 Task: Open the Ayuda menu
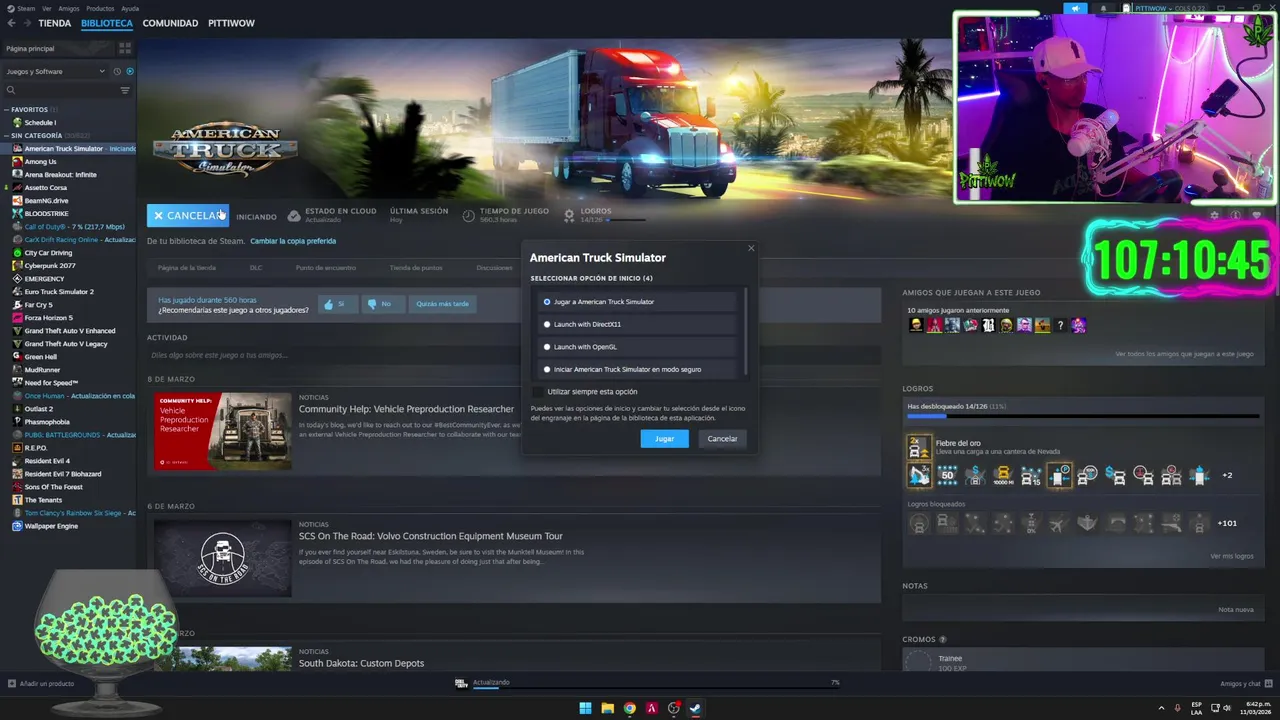pyautogui.click(x=130, y=8)
